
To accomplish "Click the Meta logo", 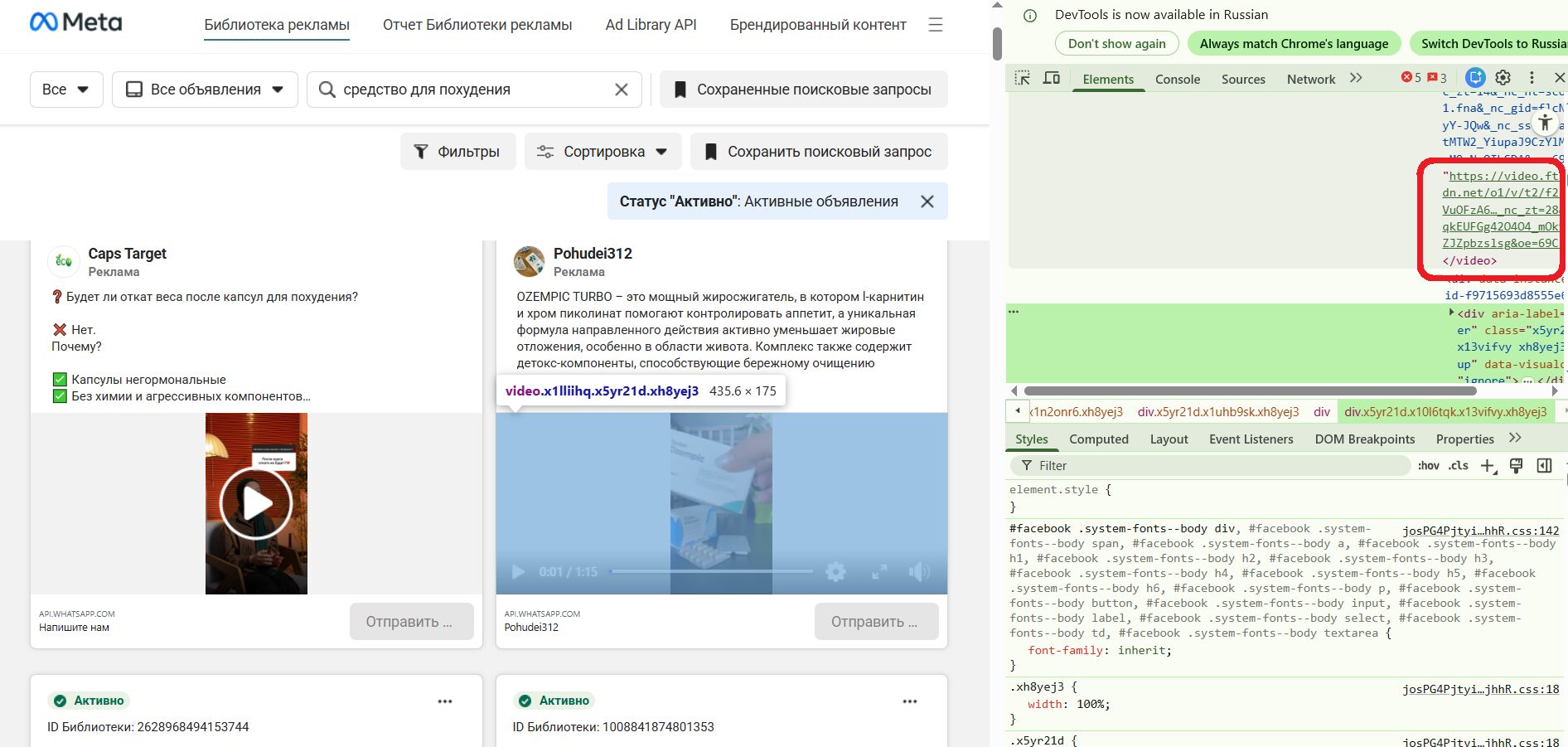I will pos(75,22).
